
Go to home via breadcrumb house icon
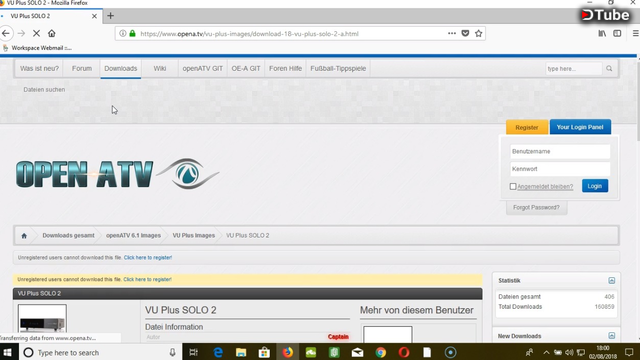24,236
